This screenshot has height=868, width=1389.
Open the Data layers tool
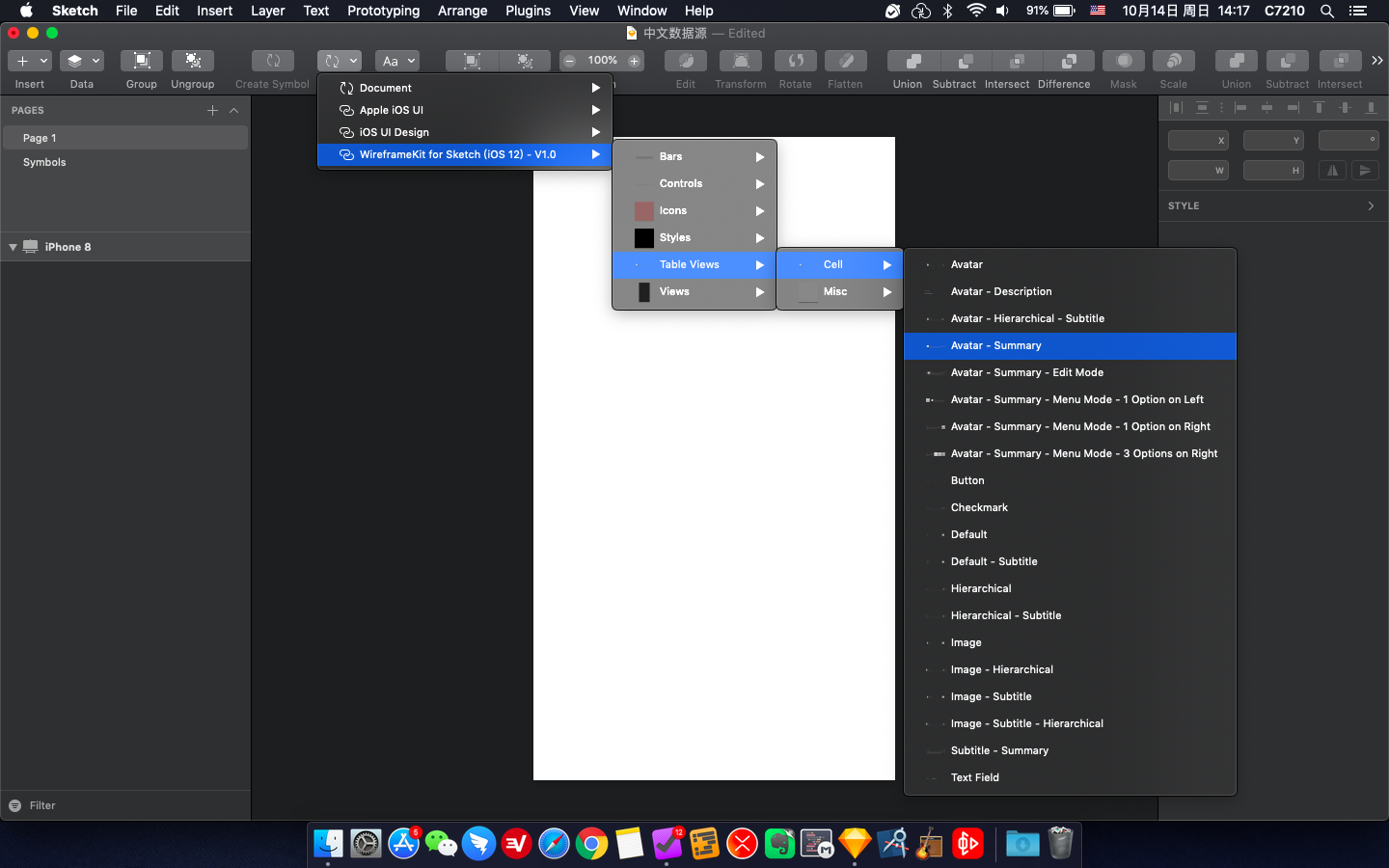(x=82, y=61)
